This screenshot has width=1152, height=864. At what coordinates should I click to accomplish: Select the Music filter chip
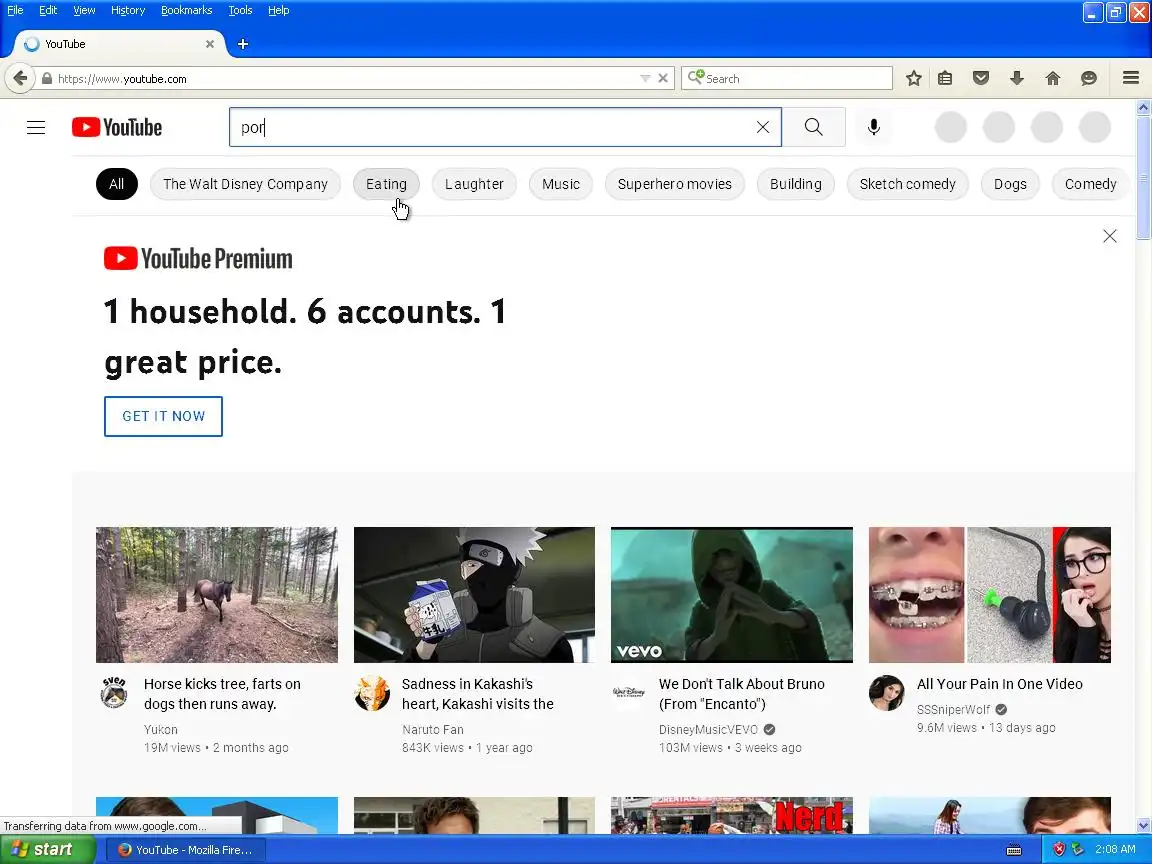pos(561,184)
